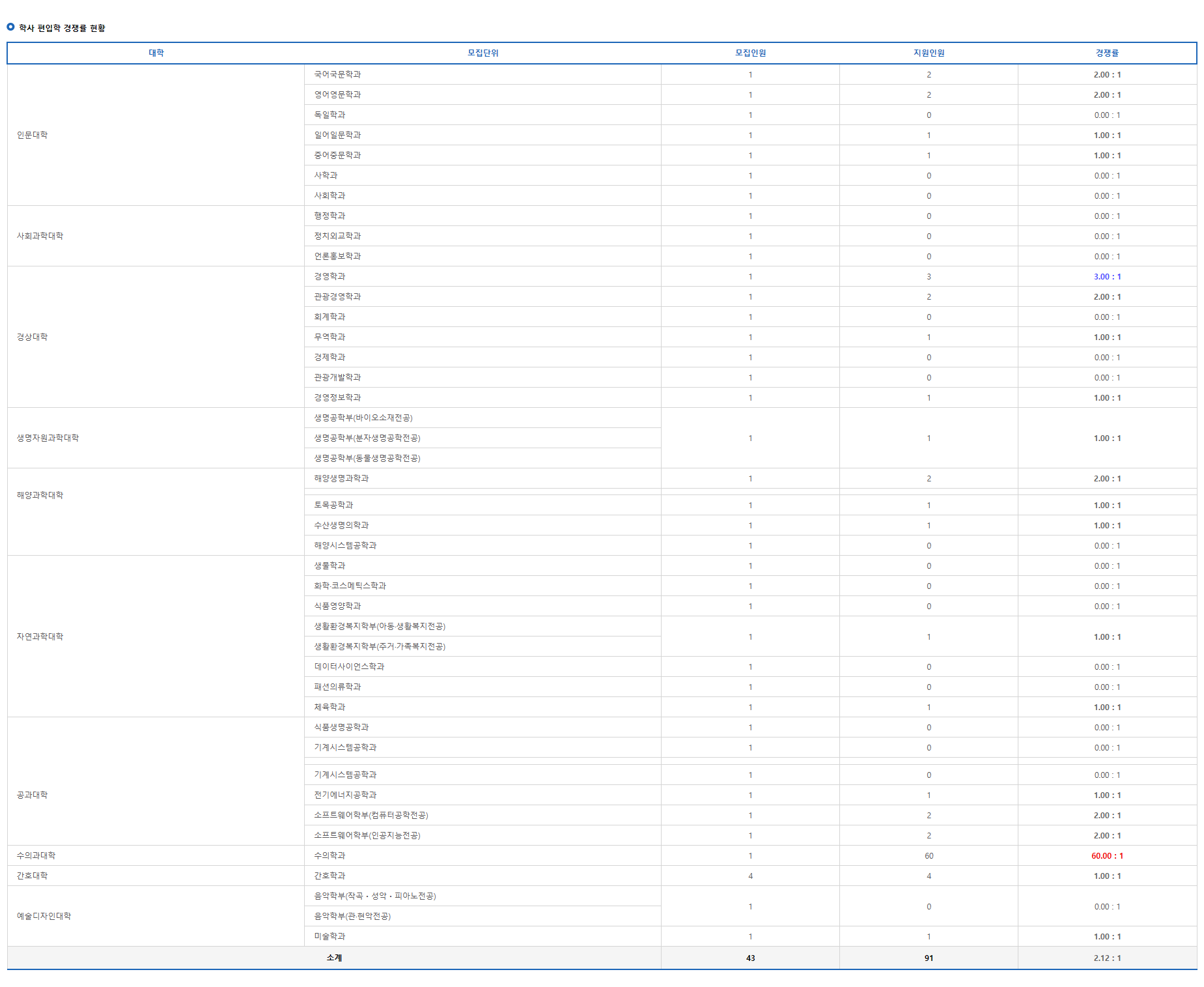Select the 해양과학대학 college cell

156,511
